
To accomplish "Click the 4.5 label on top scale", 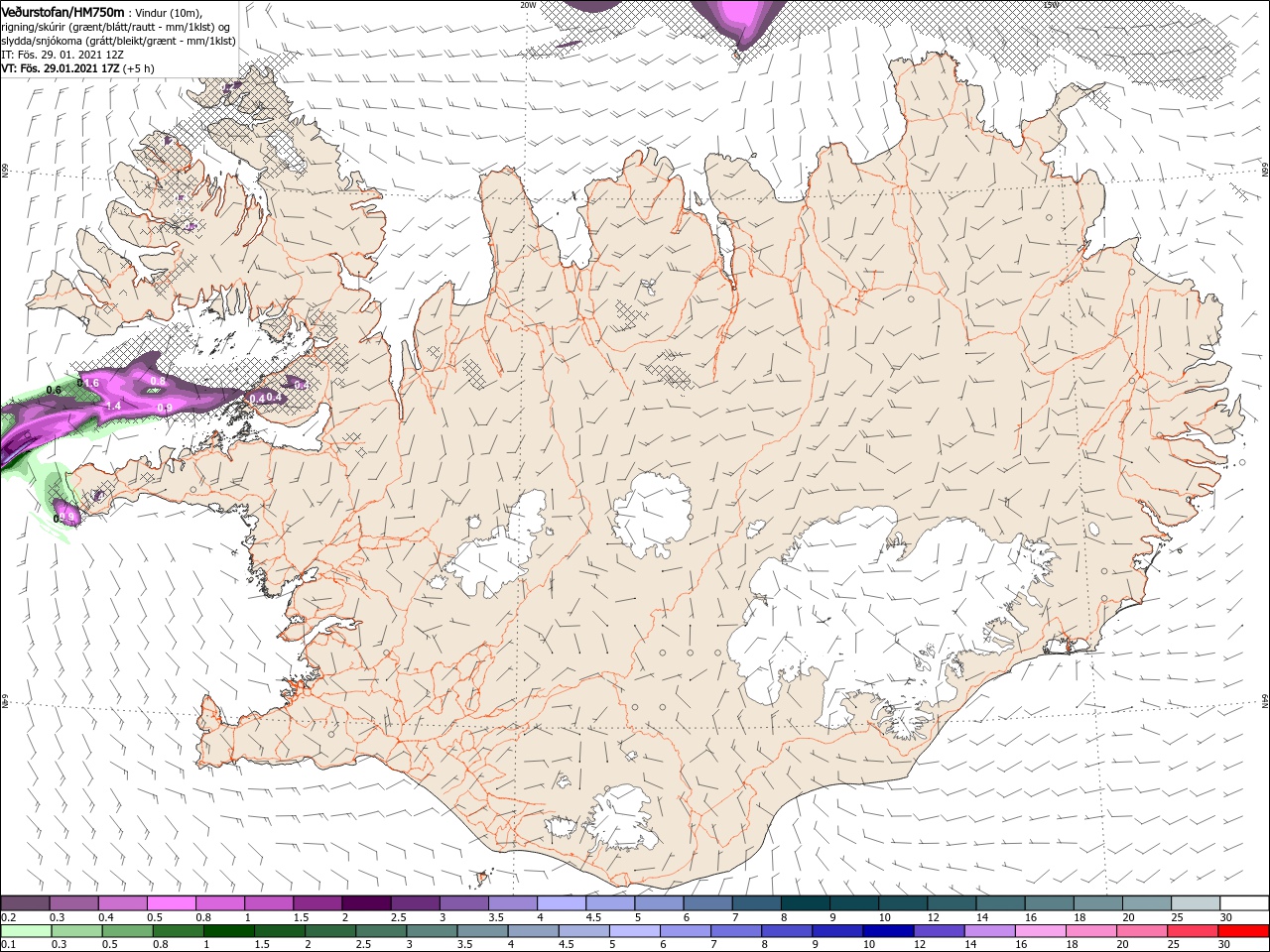I will pyautogui.click(x=592, y=917).
